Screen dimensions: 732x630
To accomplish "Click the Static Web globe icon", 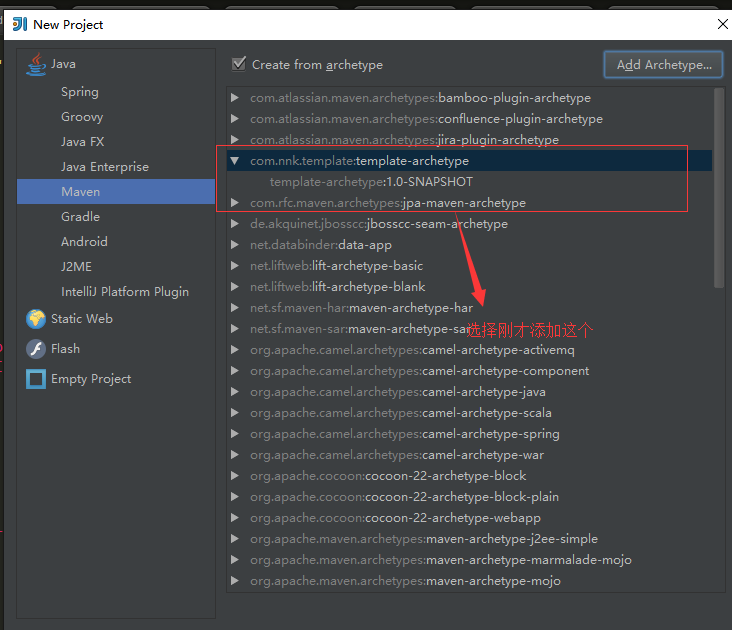I will [36, 319].
